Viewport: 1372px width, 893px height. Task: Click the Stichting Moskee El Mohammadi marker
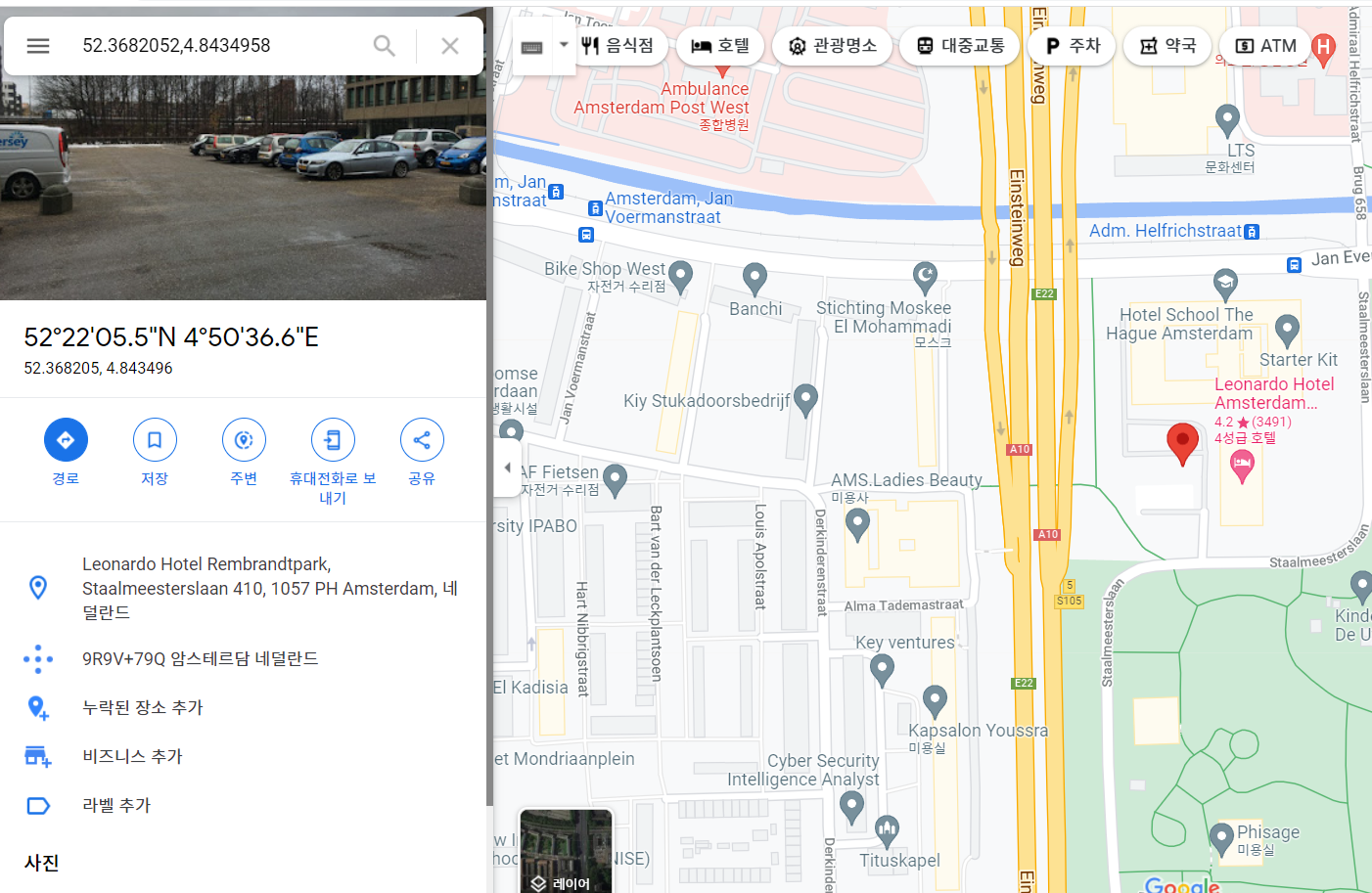point(925,278)
